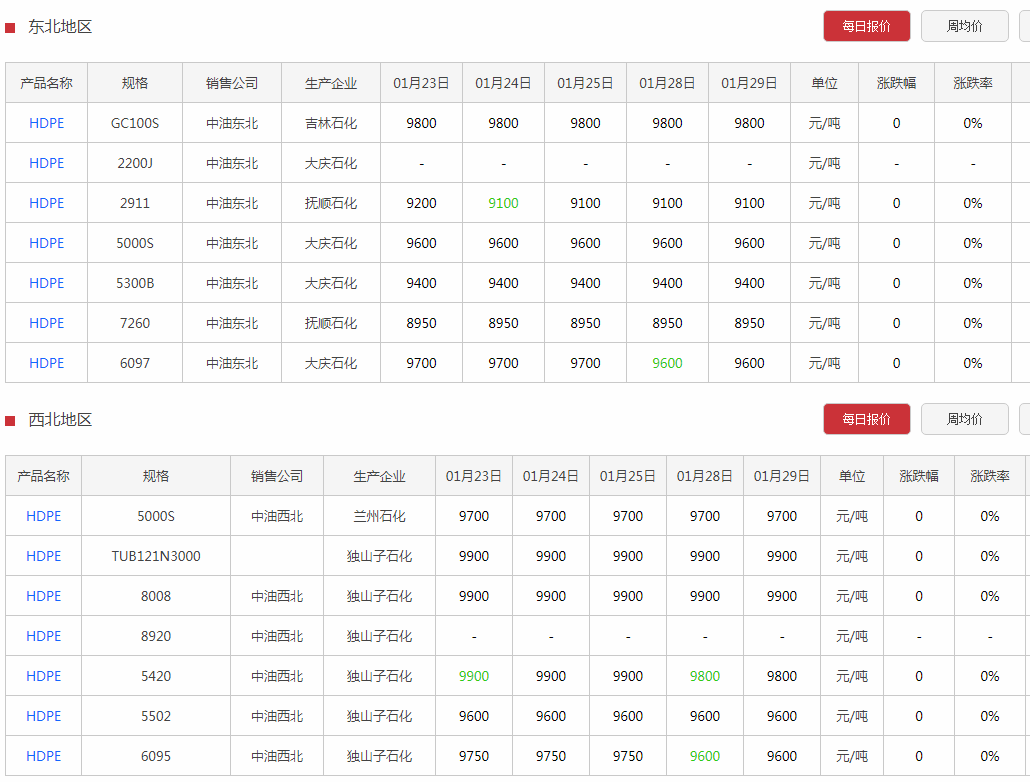Select 每日报价 in the 西北地区 section
The height and width of the screenshot is (782, 1030).
tap(866, 419)
